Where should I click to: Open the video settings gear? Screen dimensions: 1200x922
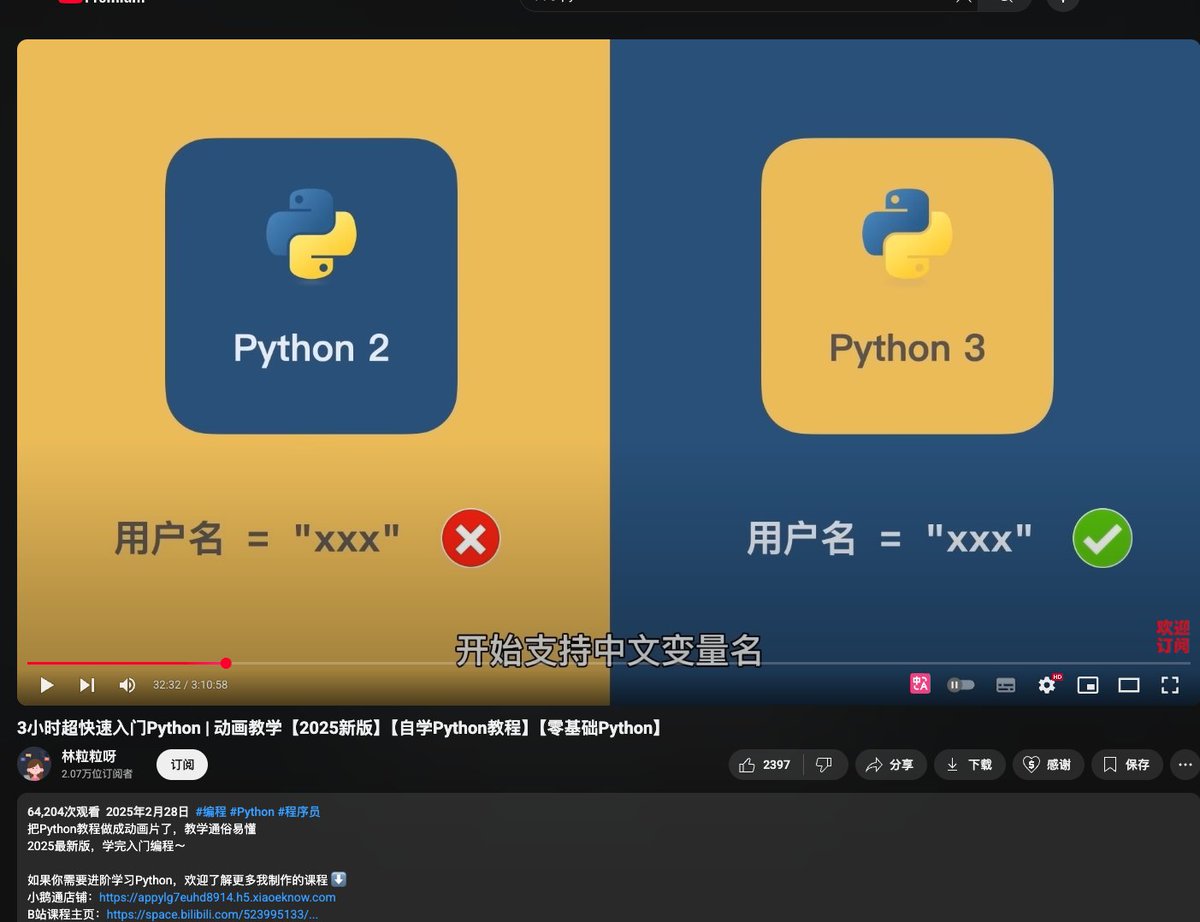(x=1047, y=685)
